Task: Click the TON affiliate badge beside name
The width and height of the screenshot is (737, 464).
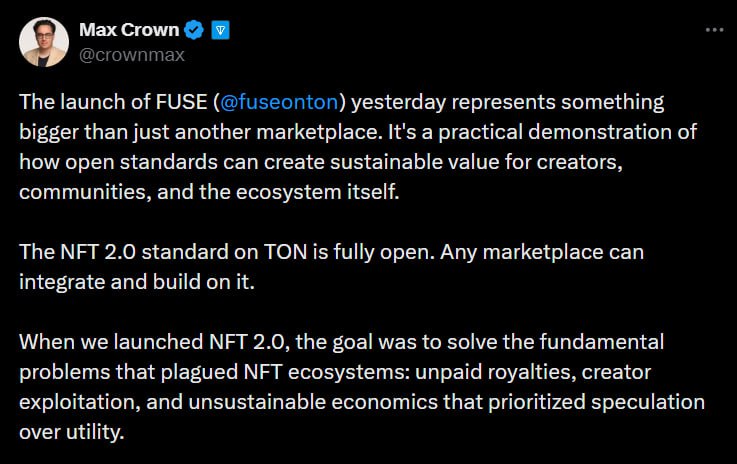Action: pyautogui.click(x=220, y=31)
